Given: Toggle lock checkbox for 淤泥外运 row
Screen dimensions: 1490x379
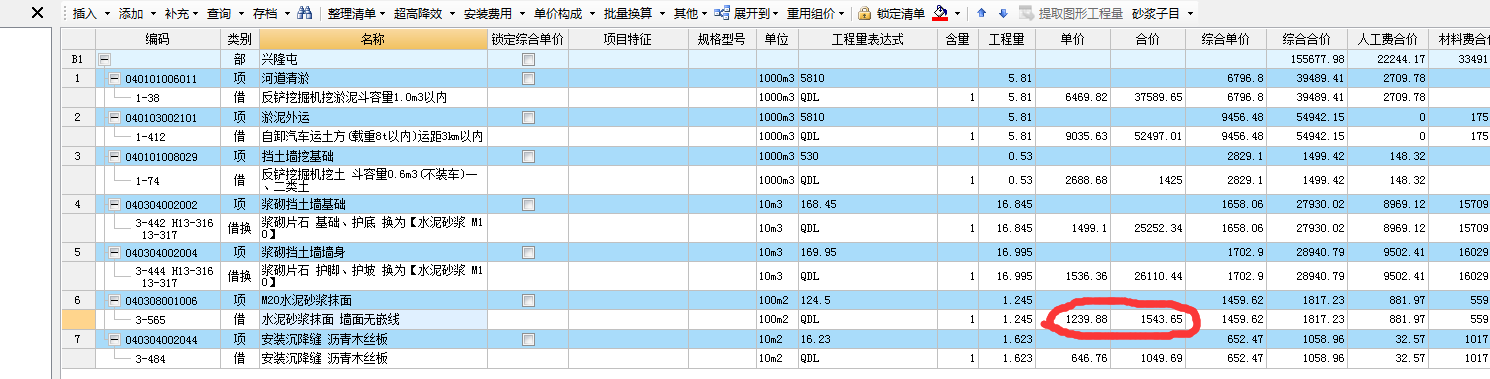Looking at the screenshot, I should pyautogui.click(x=528, y=117).
